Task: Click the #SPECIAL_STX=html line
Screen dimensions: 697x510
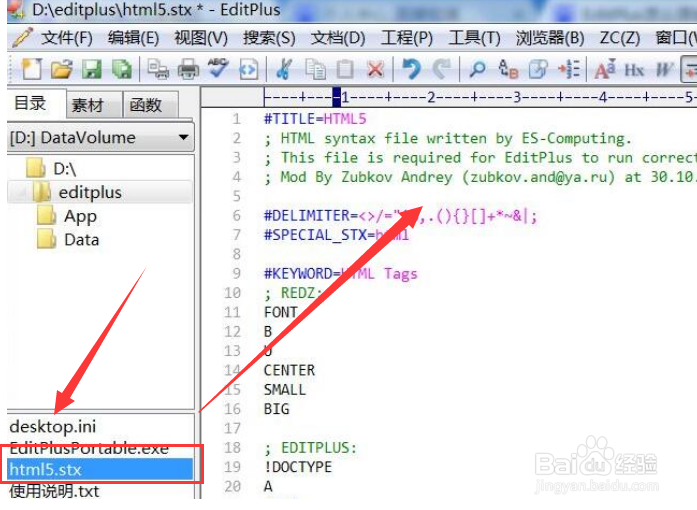Action: 336,235
